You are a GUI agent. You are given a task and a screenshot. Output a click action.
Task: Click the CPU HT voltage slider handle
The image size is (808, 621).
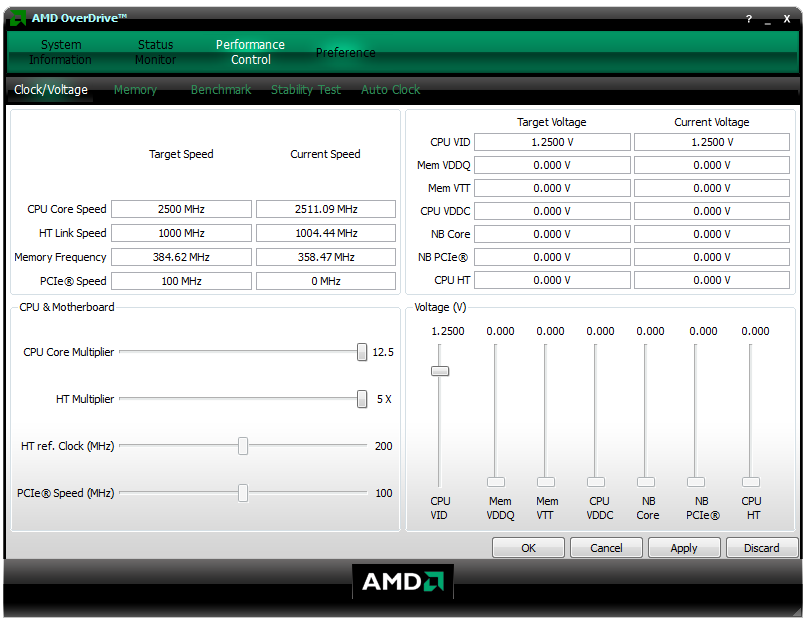tap(751, 482)
